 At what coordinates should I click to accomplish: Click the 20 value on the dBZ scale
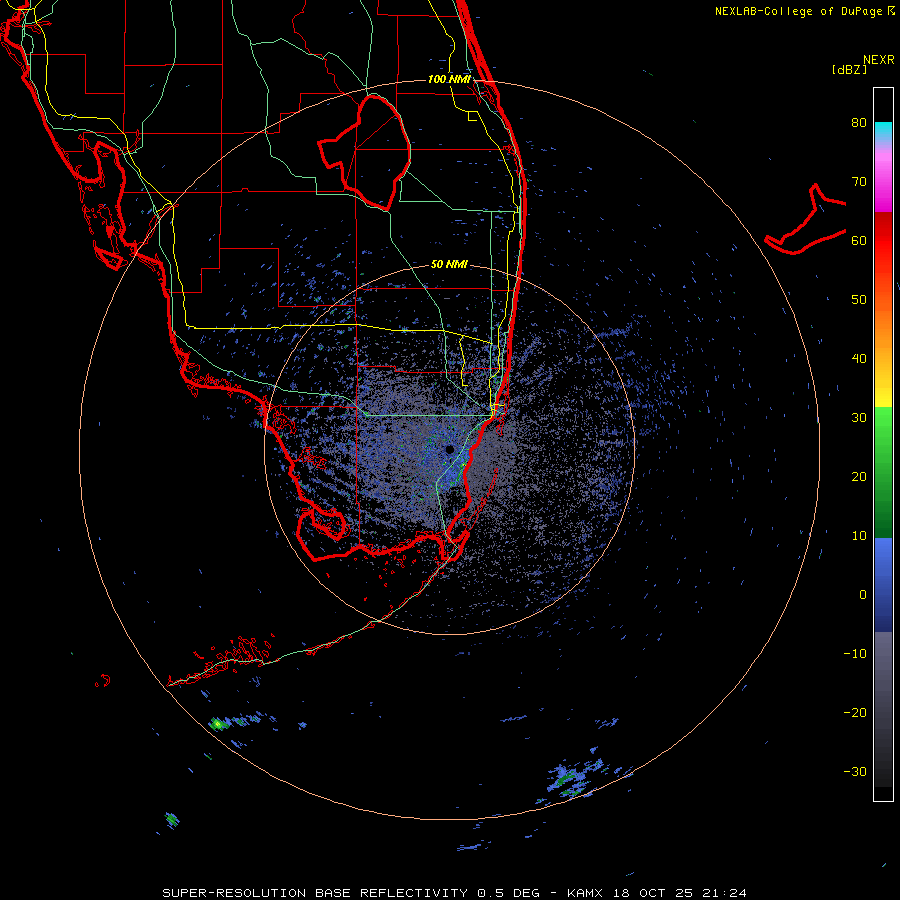point(859,476)
